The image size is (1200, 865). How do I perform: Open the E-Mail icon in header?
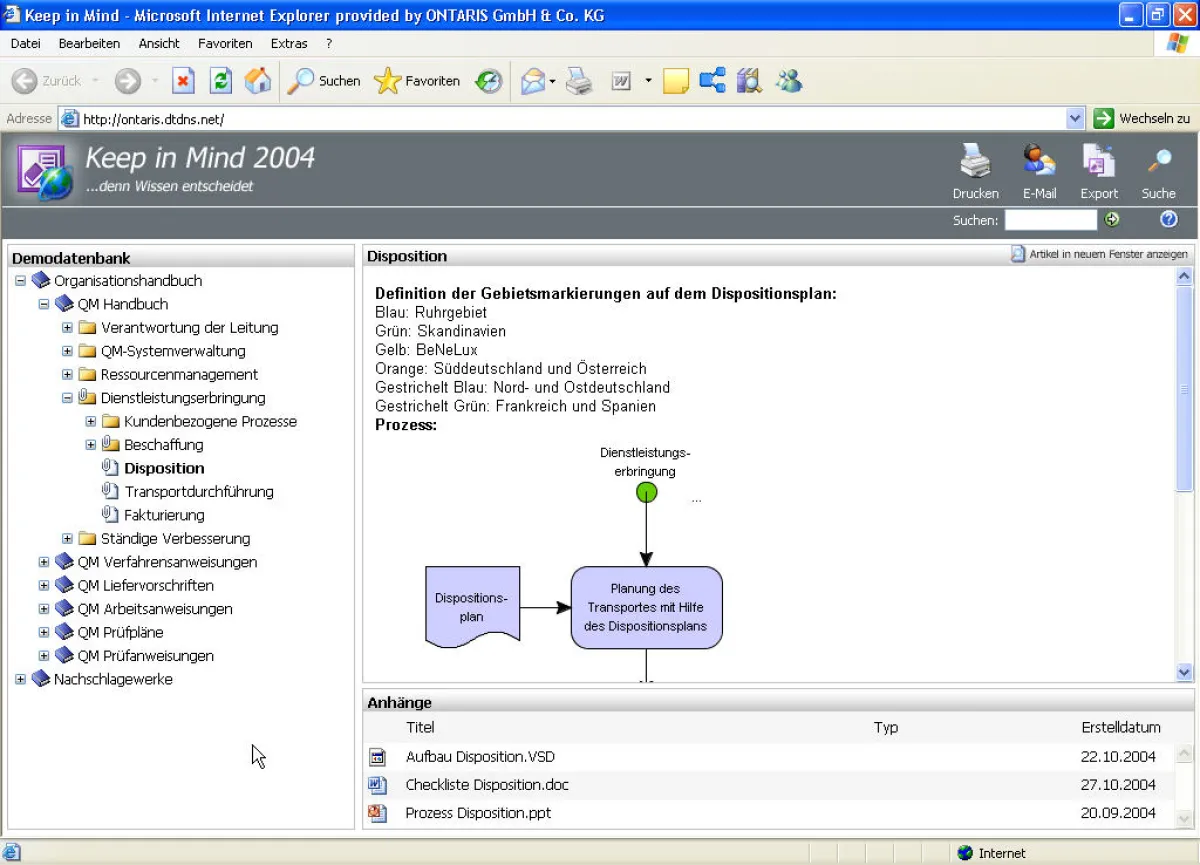coord(1039,162)
